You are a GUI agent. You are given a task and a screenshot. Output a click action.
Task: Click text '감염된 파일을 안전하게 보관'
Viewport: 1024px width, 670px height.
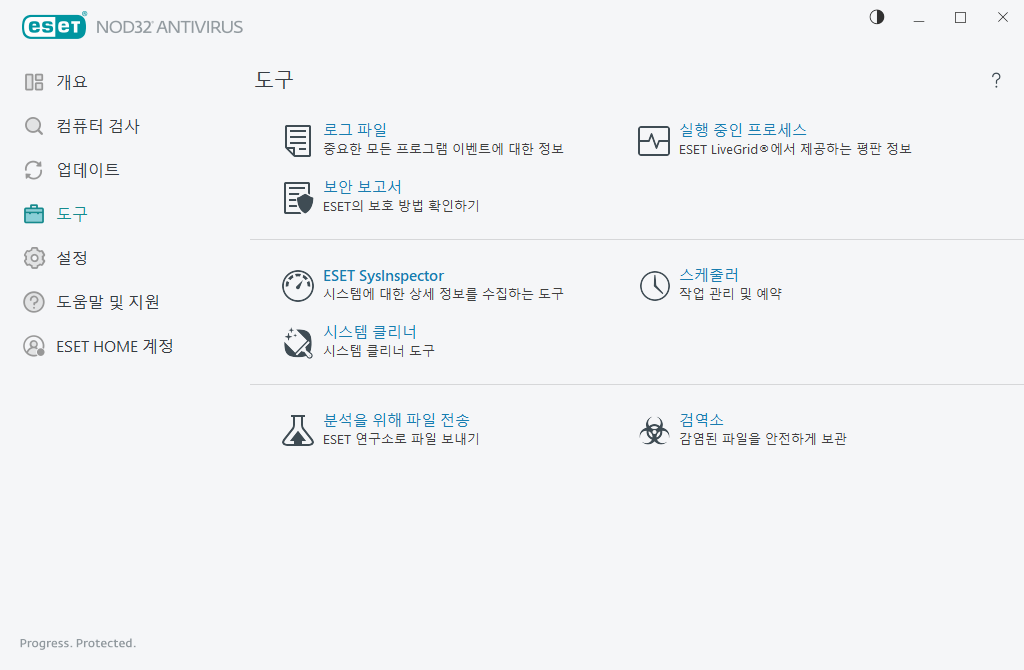pos(763,439)
